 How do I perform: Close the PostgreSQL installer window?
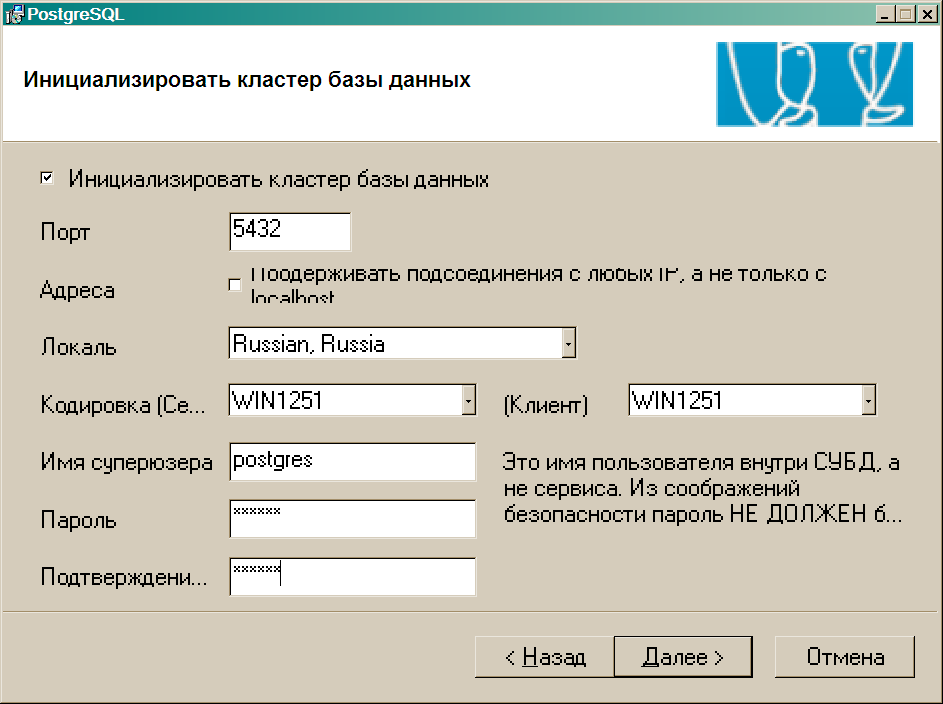[x=927, y=14]
